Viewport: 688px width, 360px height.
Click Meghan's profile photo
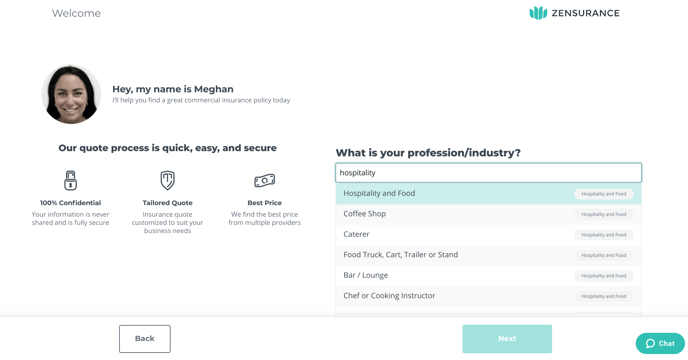71,94
